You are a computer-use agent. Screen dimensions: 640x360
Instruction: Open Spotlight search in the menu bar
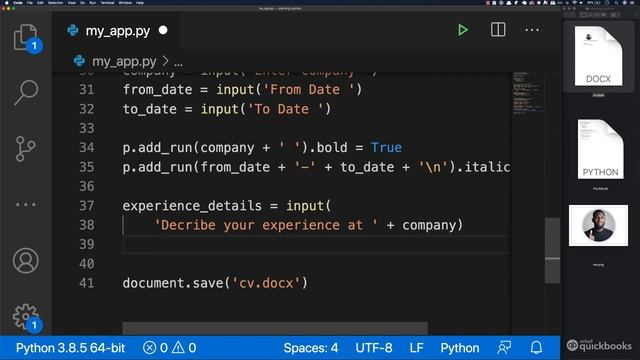616,2
